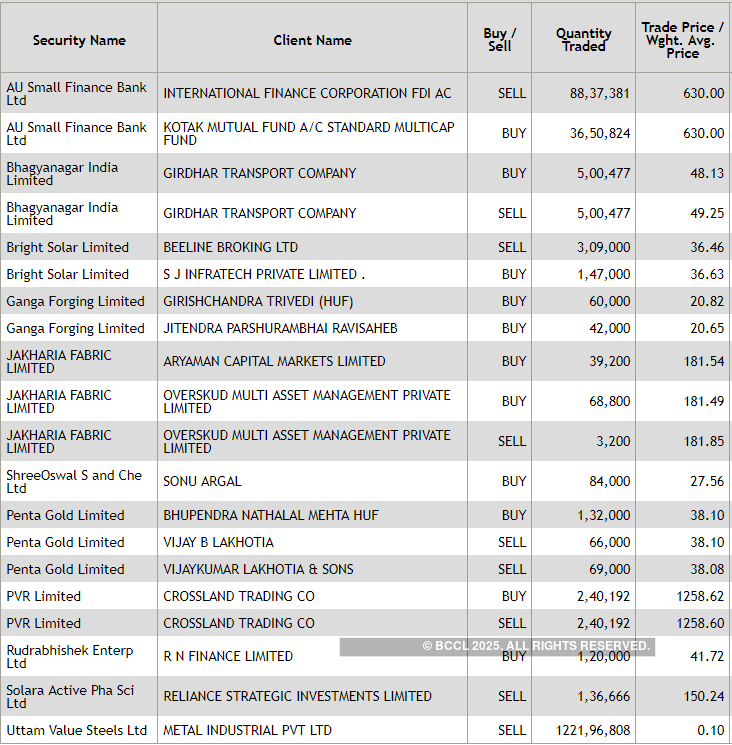Viewport: 732px width, 745px height.
Task: Select Vijaykumar Lakhotia & Sons client cell
Action: point(258,569)
